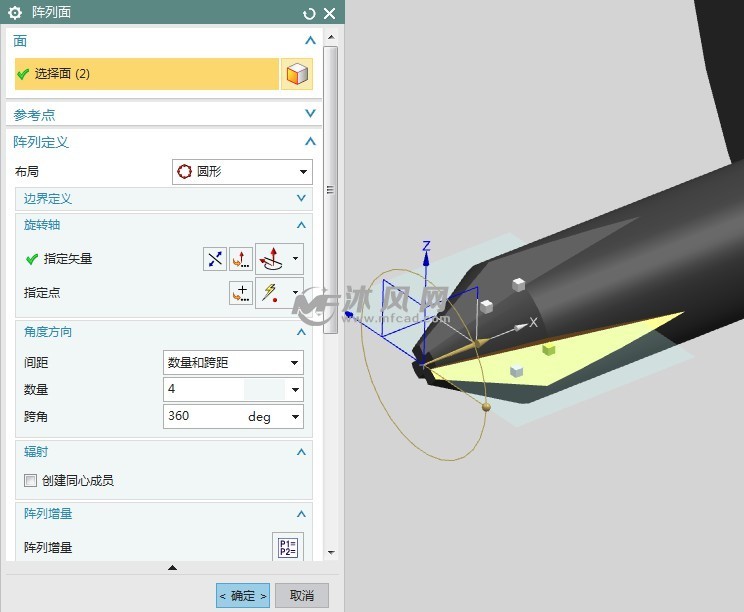Click the Z axis arrowhead in the viewport
Screen dimensions: 744x612
pyautogui.click(x=426, y=259)
